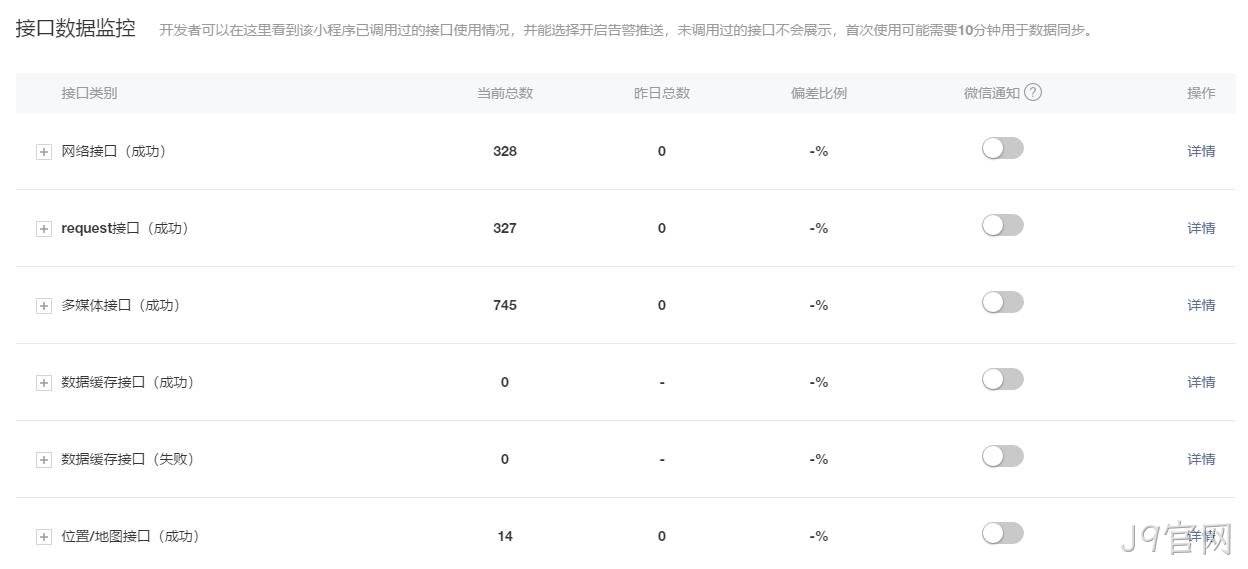View 详情 of 多媒体接口（成功）
This screenshot has width=1248, height=569.
[x=1201, y=305]
